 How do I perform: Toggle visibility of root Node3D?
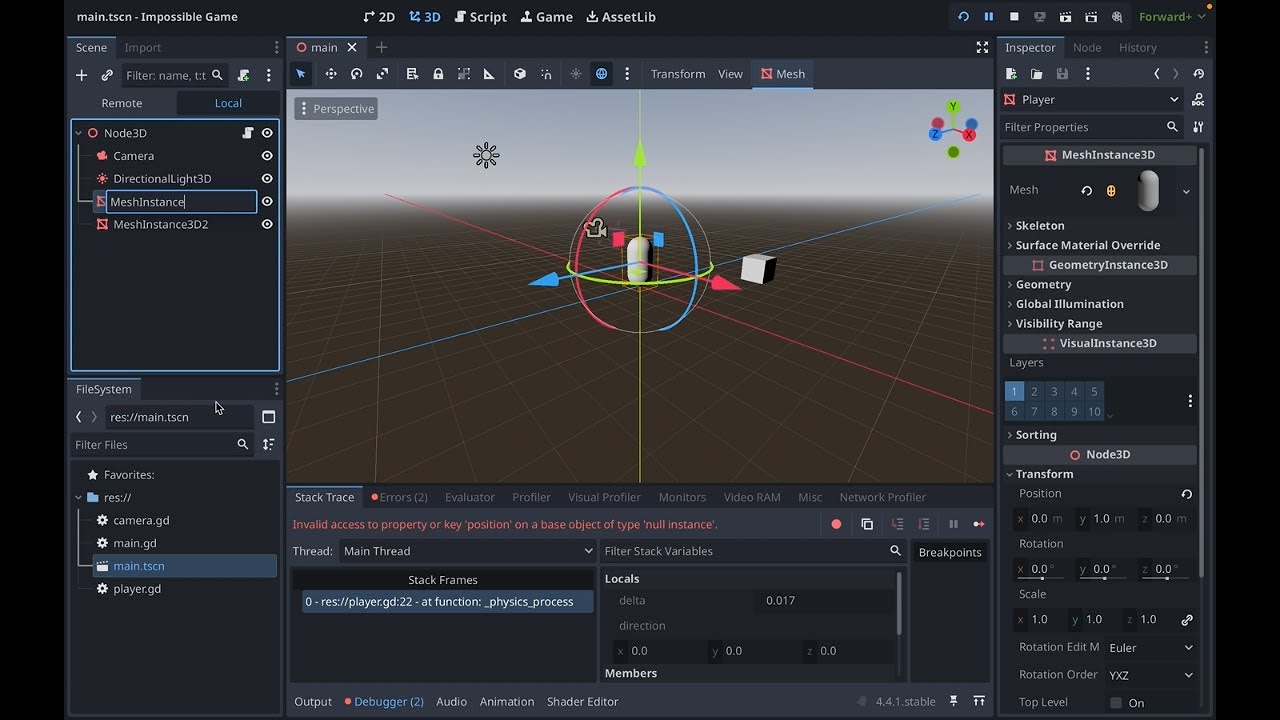tap(267, 133)
